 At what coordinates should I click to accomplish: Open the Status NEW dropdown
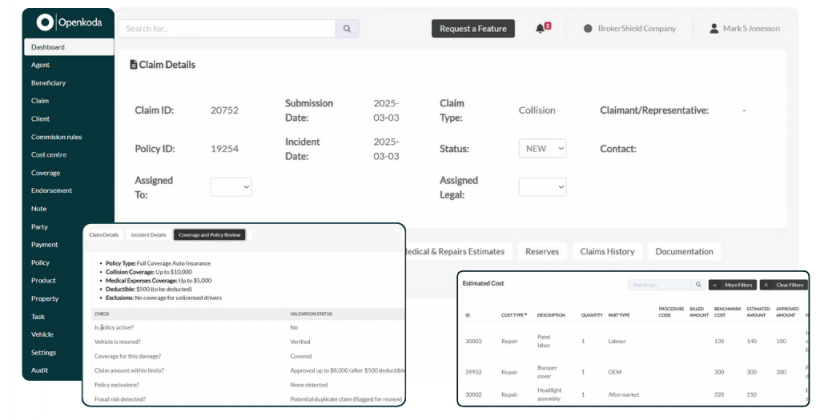542,149
